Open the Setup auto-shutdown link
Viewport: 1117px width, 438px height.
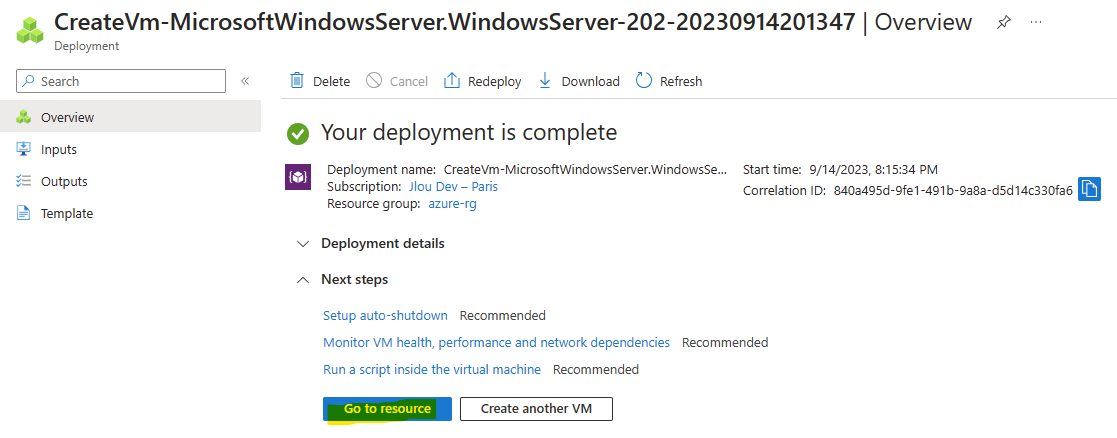[385, 316]
